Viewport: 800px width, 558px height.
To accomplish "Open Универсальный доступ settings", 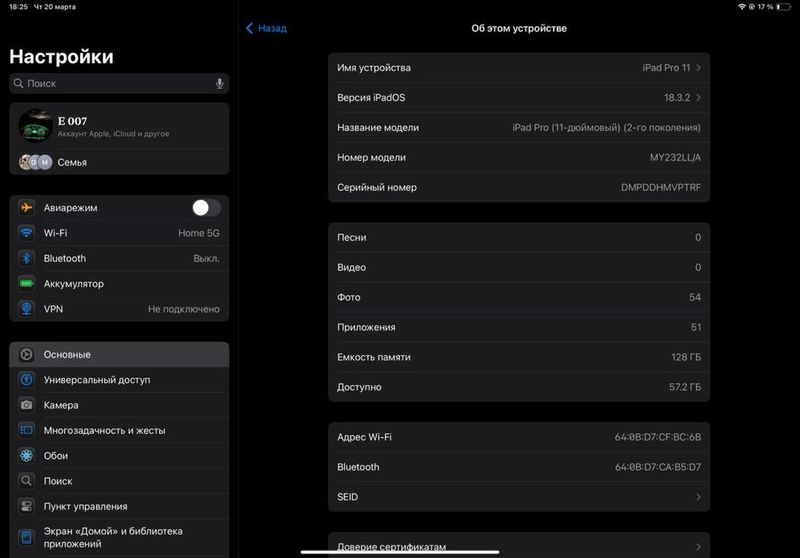I will pos(119,379).
